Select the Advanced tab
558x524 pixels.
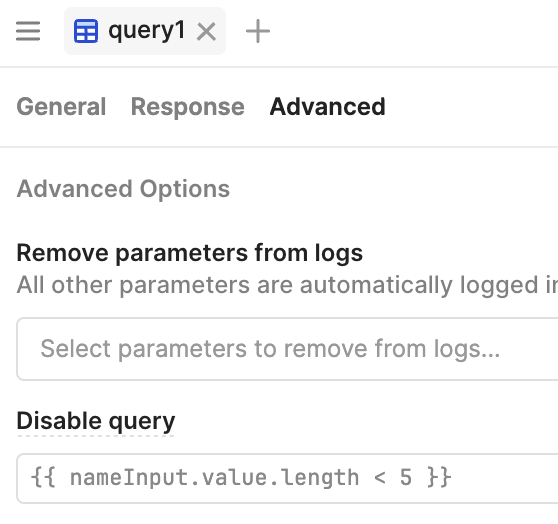click(327, 106)
